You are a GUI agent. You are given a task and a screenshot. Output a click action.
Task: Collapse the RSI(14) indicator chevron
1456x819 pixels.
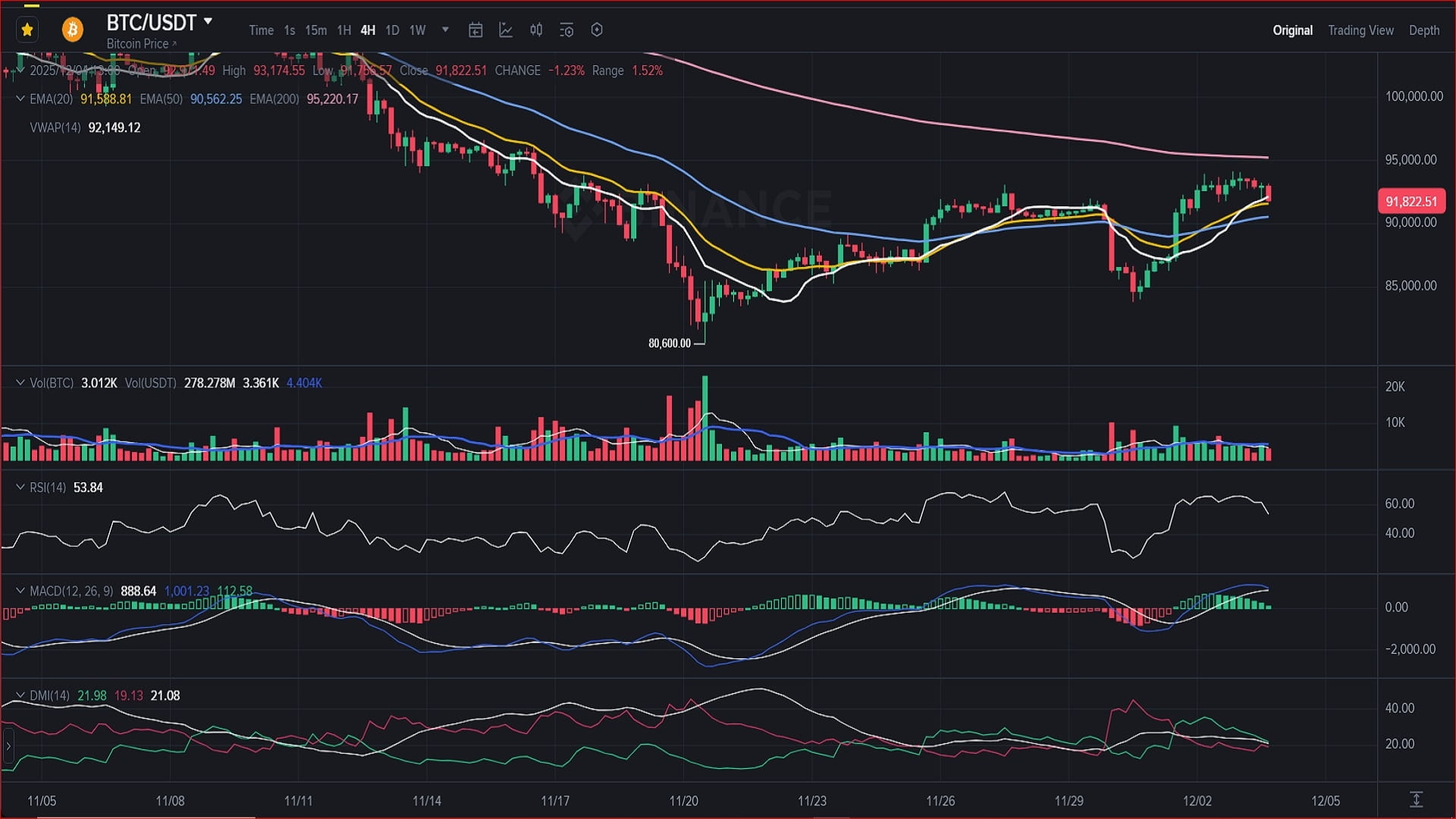[20, 487]
